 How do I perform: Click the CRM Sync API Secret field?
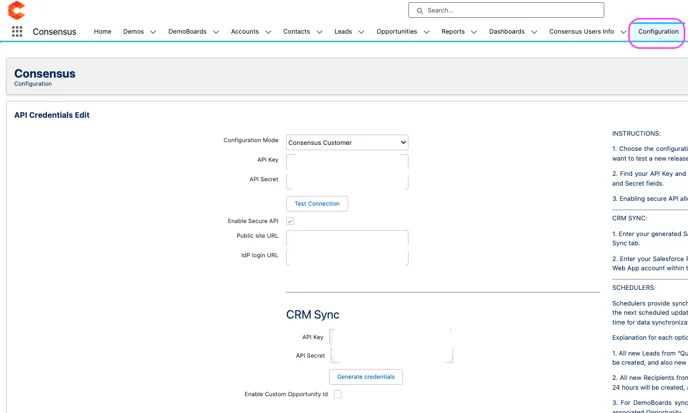391,355
